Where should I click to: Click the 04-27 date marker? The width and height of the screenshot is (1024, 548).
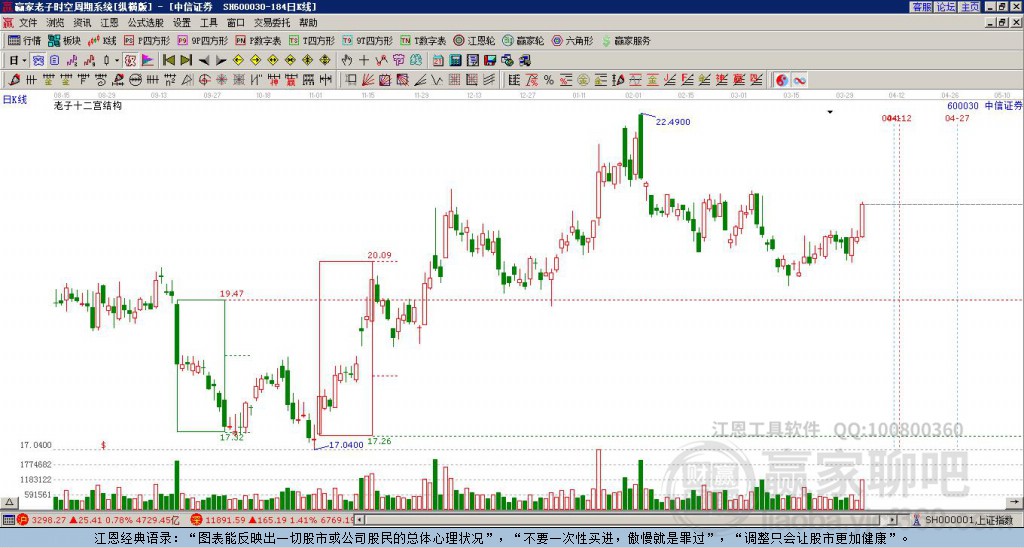tap(957, 118)
